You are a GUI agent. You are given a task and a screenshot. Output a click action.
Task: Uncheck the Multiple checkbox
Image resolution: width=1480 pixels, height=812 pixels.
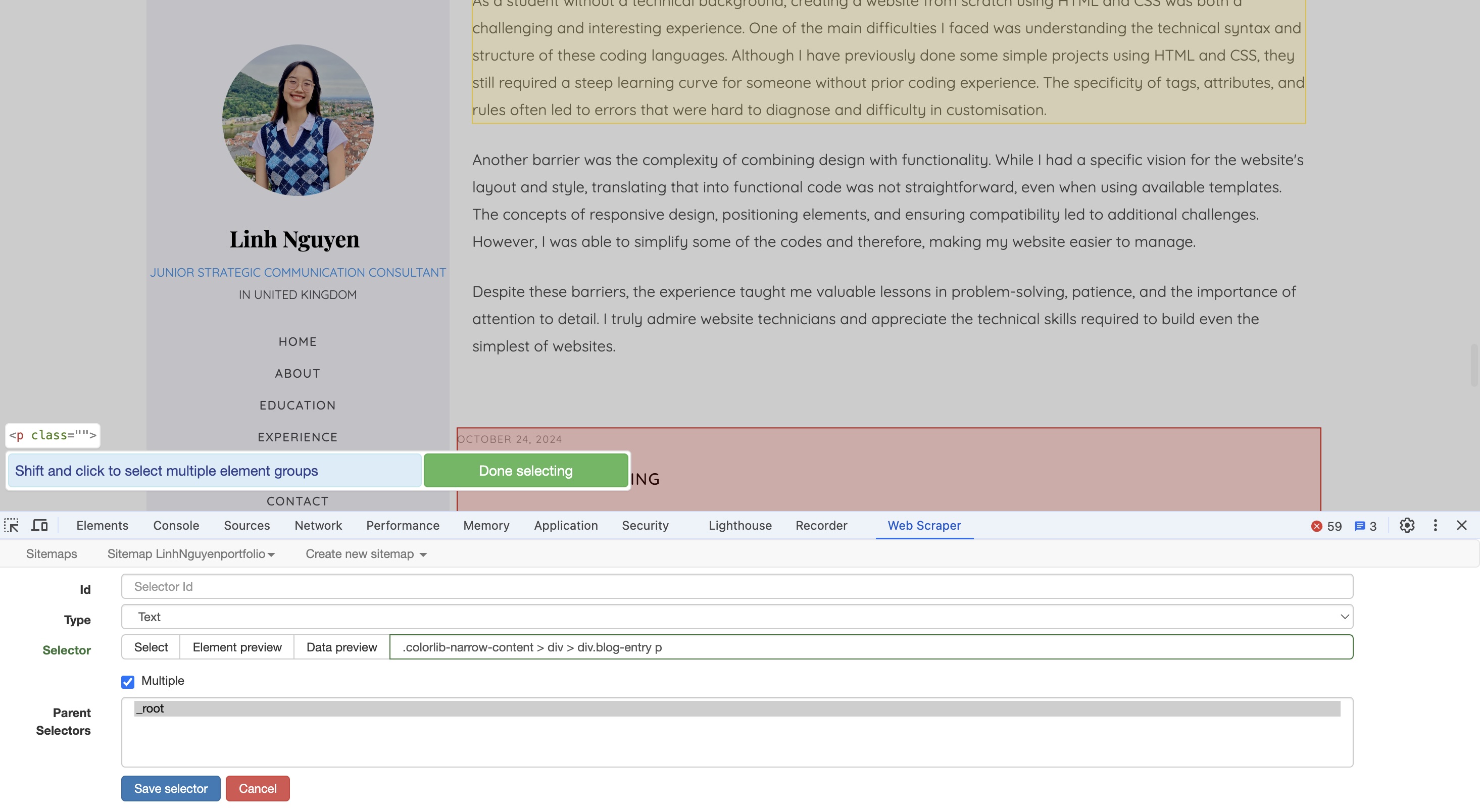click(128, 682)
